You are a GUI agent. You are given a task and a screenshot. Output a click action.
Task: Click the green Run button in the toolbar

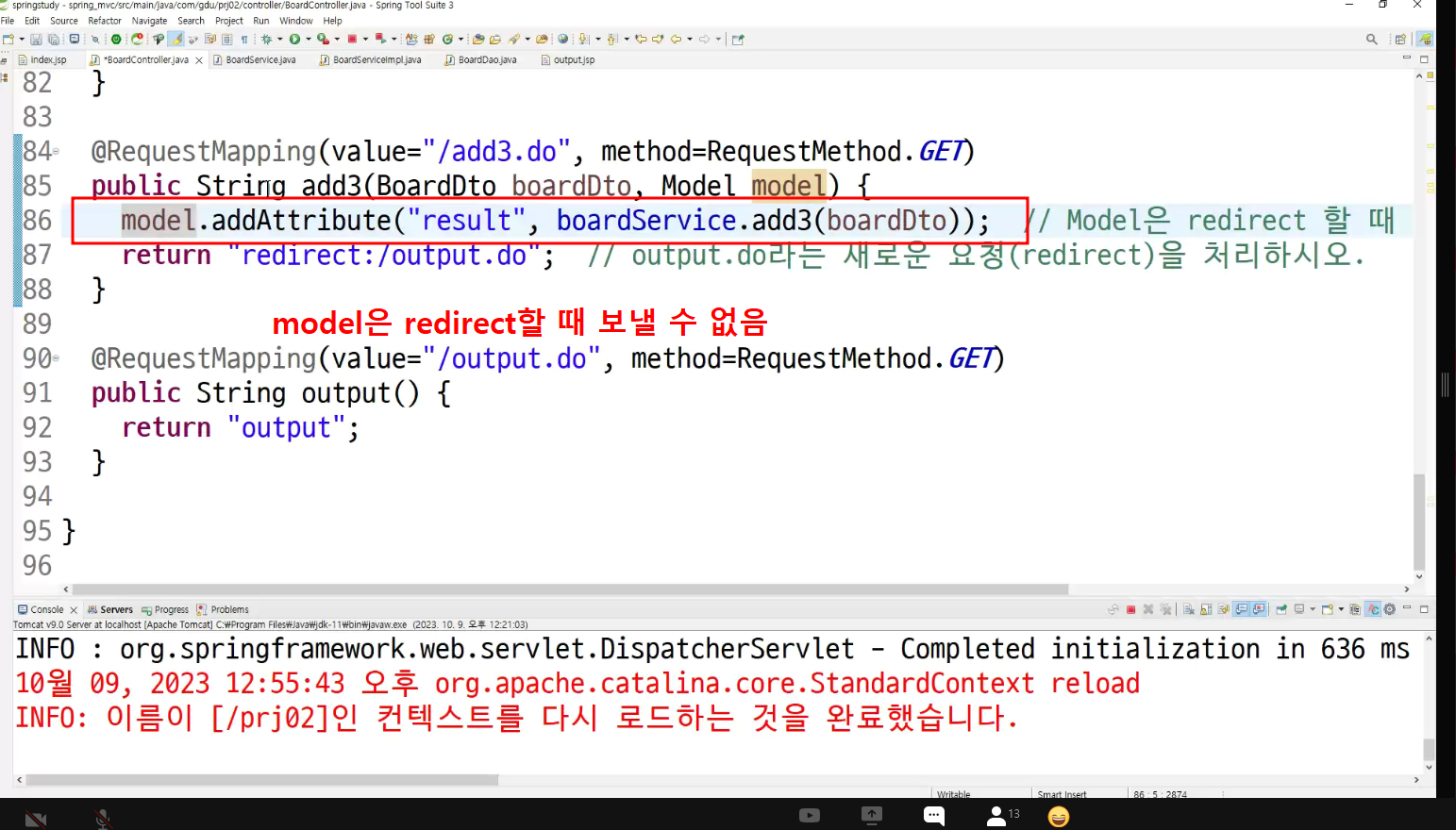294,39
